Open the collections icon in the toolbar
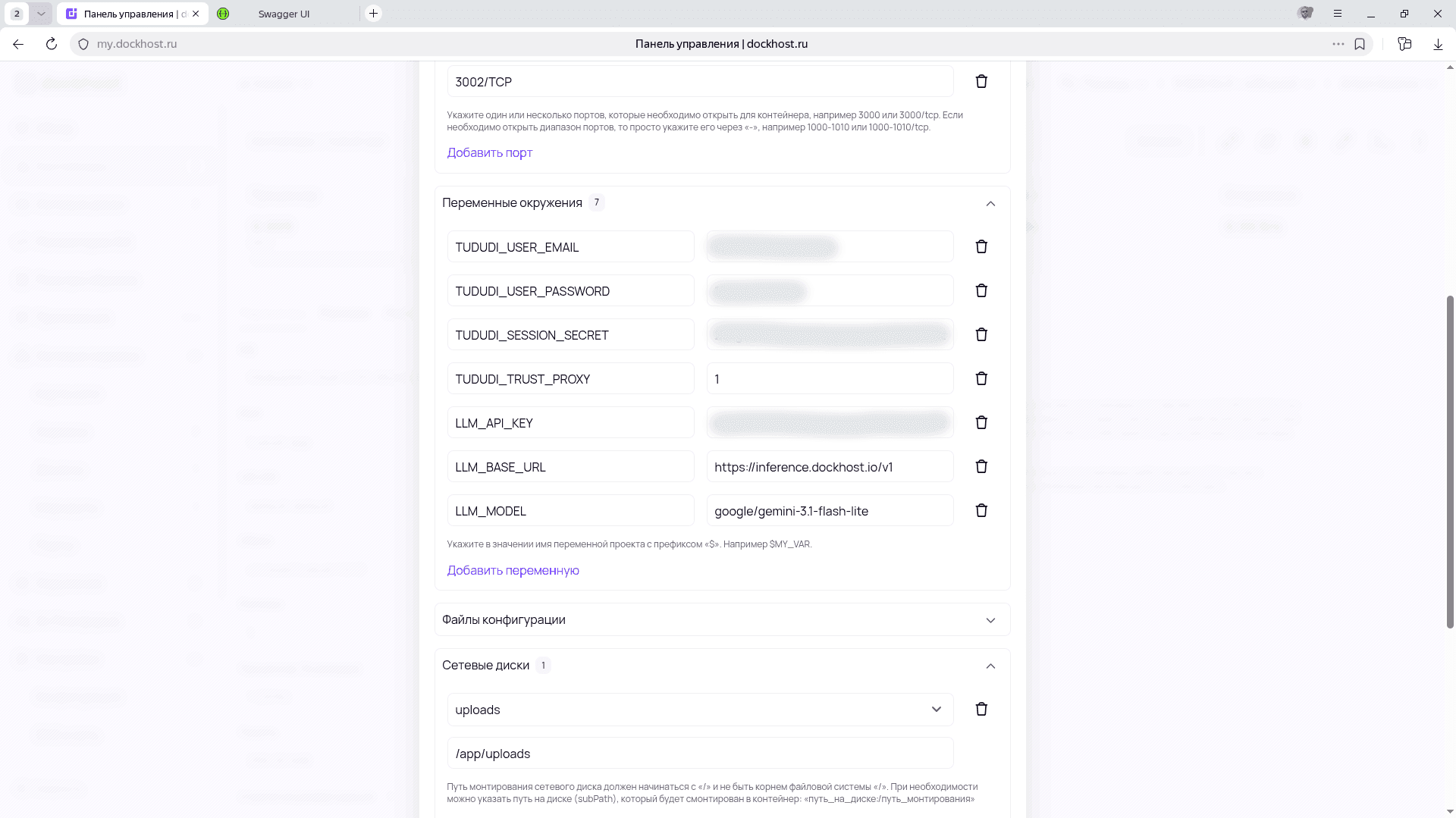Image resolution: width=1456 pixels, height=818 pixels. [x=1404, y=44]
